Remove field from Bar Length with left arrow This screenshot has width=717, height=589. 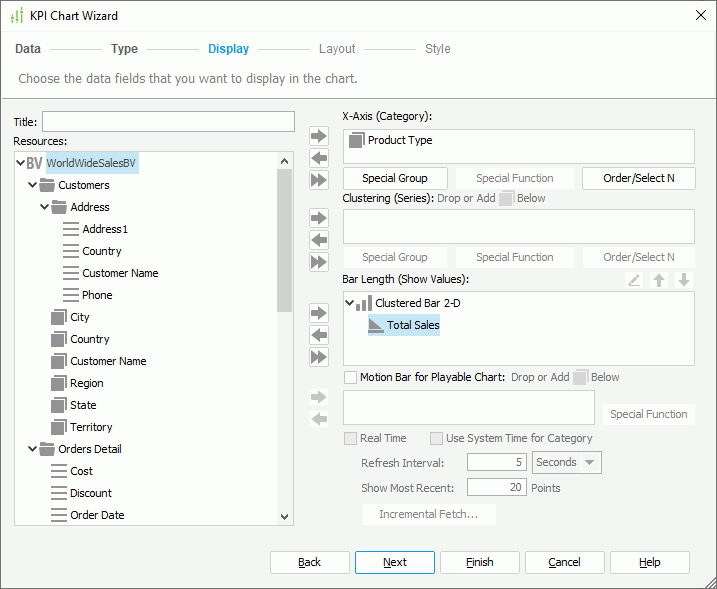tap(319, 335)
